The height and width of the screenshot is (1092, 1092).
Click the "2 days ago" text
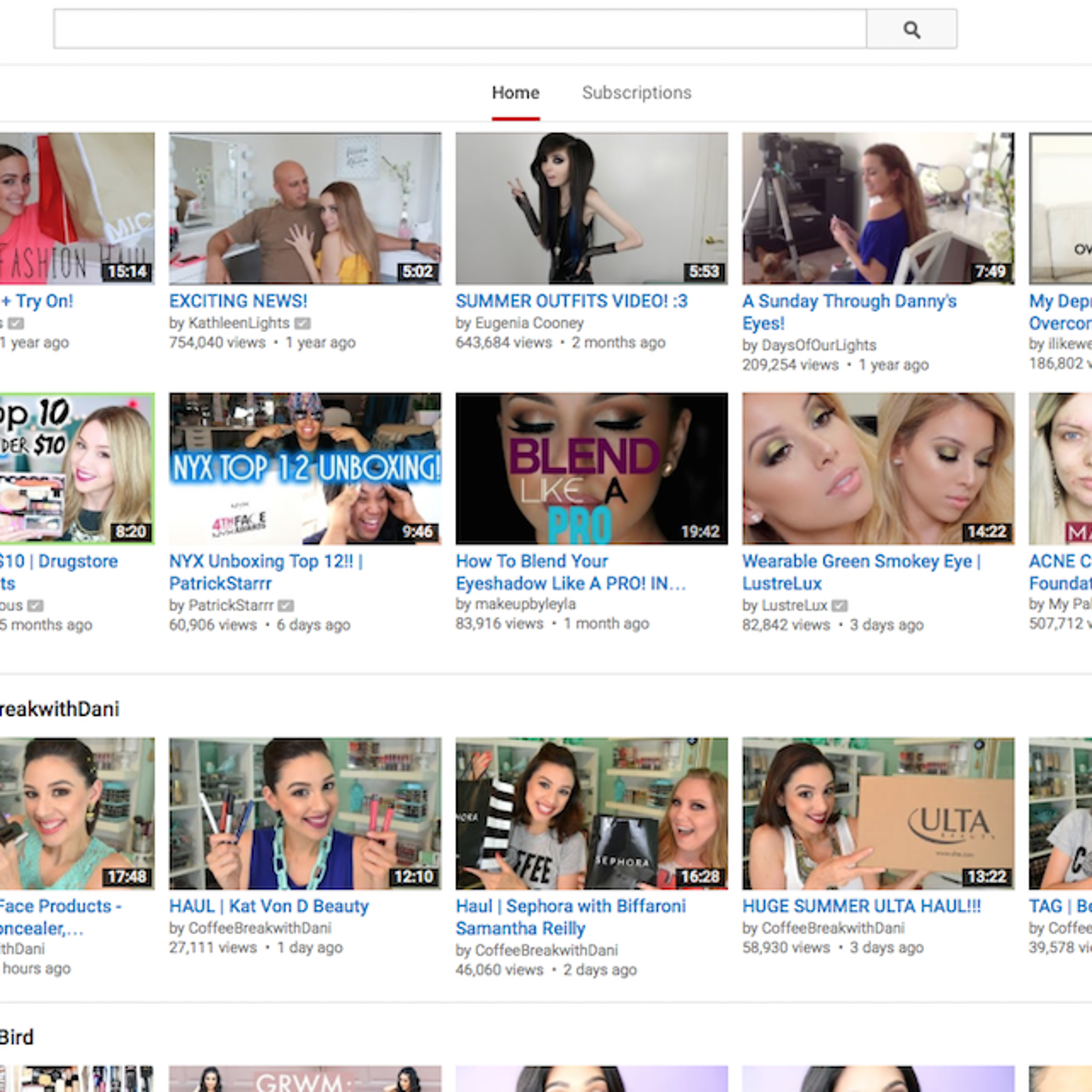(600, 970)
